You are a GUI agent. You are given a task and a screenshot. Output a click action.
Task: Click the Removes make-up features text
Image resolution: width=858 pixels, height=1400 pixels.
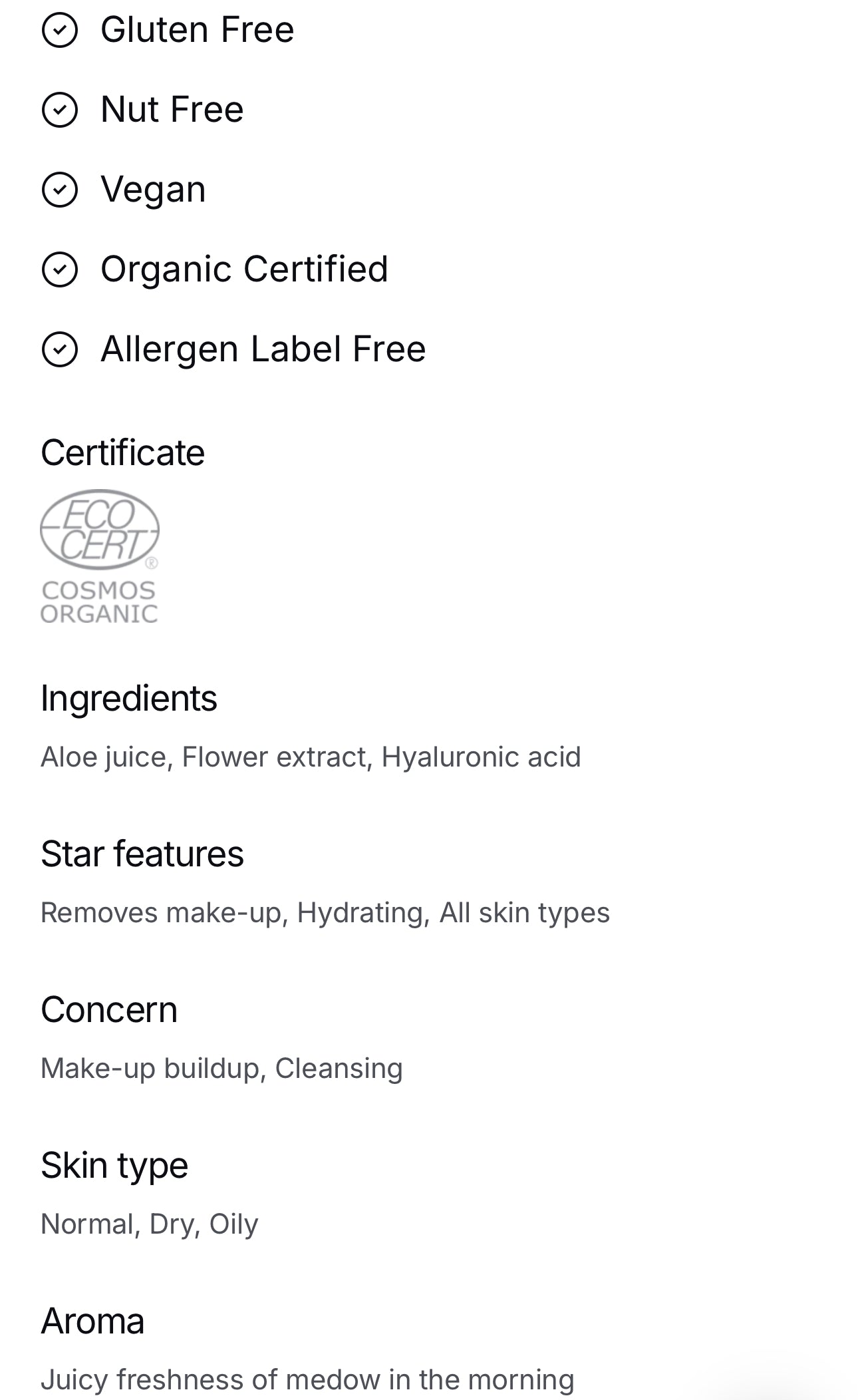pos(325,913)
